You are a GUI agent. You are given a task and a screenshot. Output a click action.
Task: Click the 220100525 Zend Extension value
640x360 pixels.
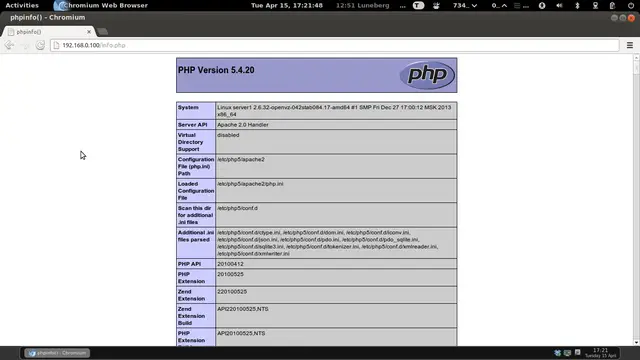(232, 292)
